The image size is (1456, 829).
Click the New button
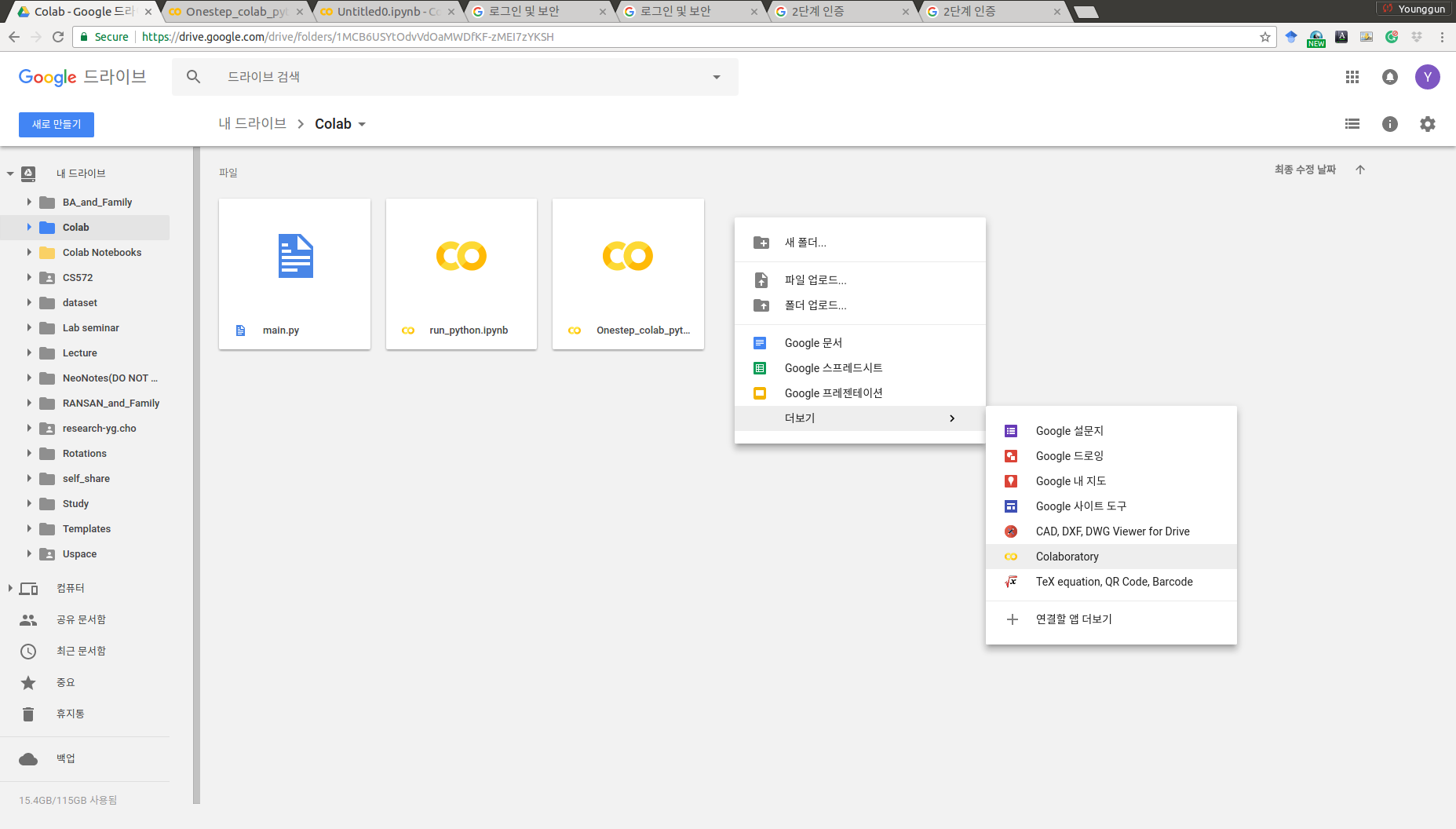(57, 124)
